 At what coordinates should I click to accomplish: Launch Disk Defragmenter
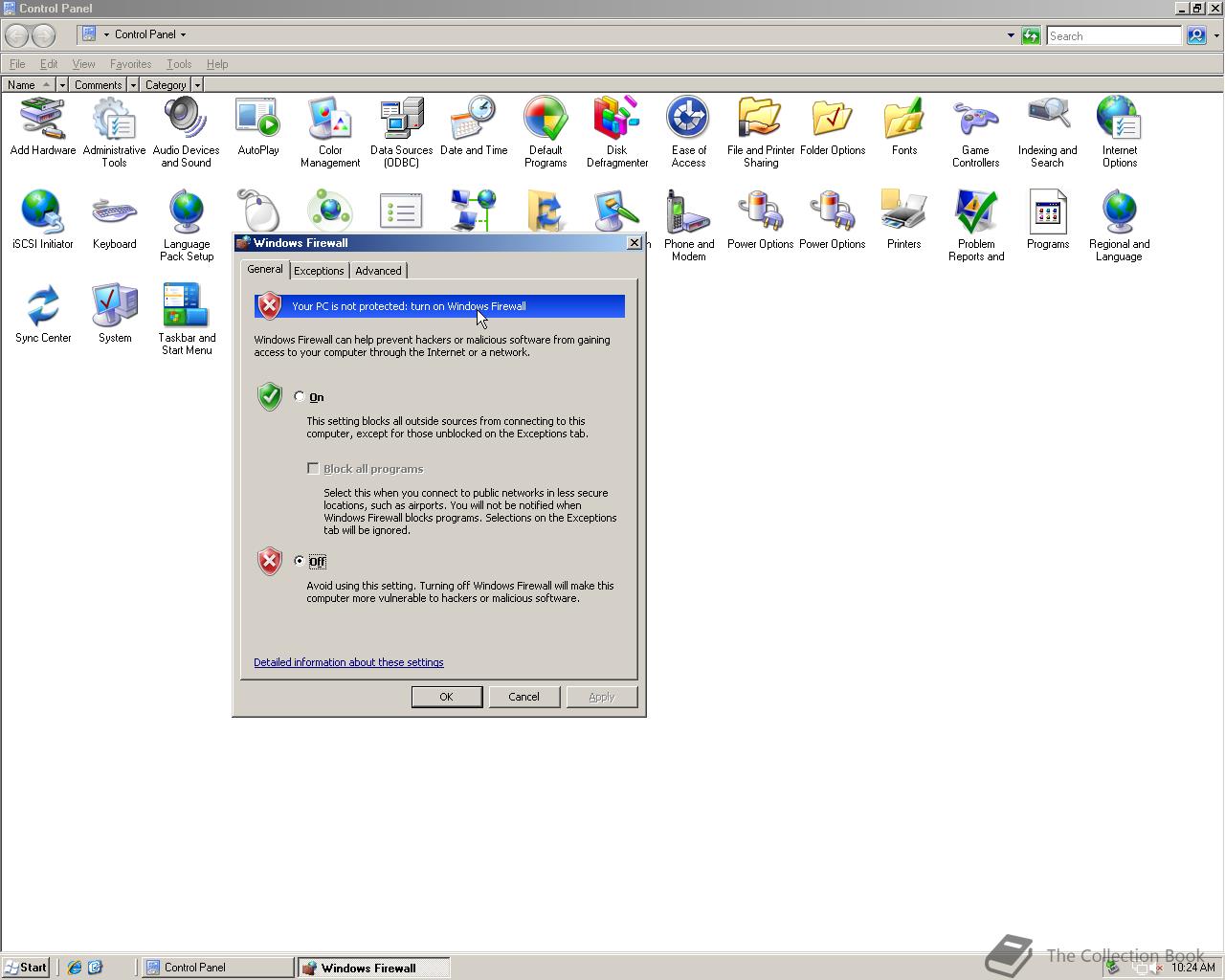pyautogui.click(x=617, y=132)
